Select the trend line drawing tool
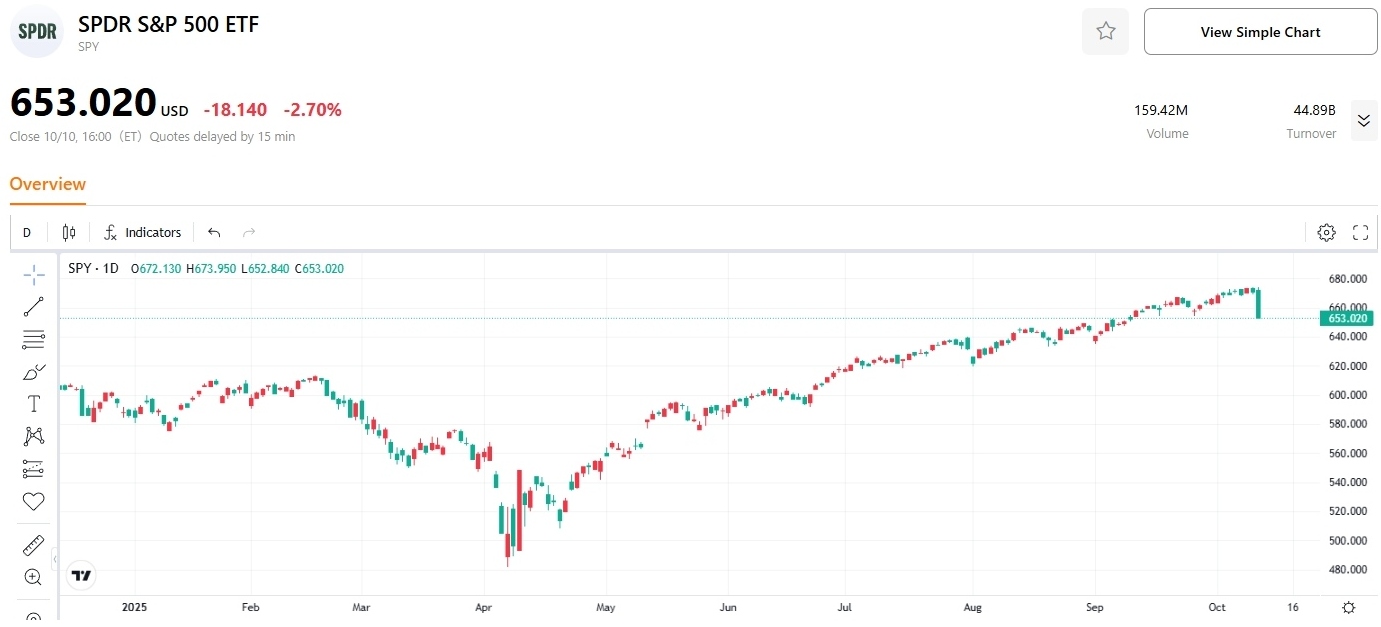 (x=34, y=307)
